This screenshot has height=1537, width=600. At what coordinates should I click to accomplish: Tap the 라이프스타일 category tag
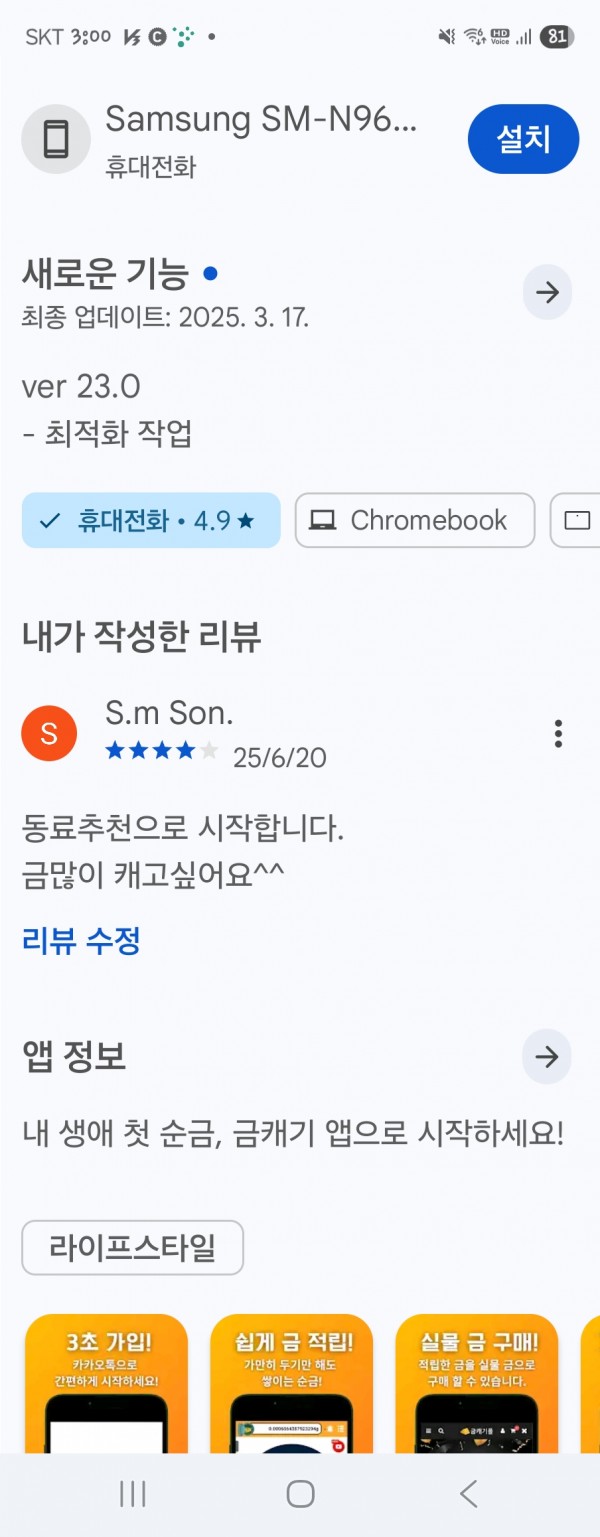click(x=133, y=1247)
